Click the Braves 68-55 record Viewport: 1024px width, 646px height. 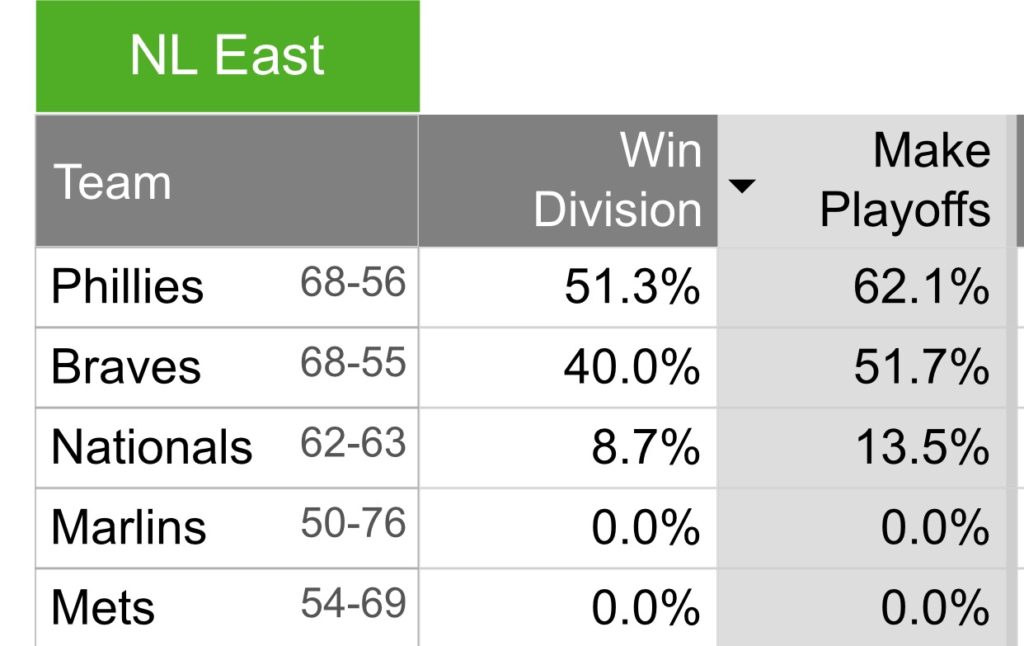(353, 363)
